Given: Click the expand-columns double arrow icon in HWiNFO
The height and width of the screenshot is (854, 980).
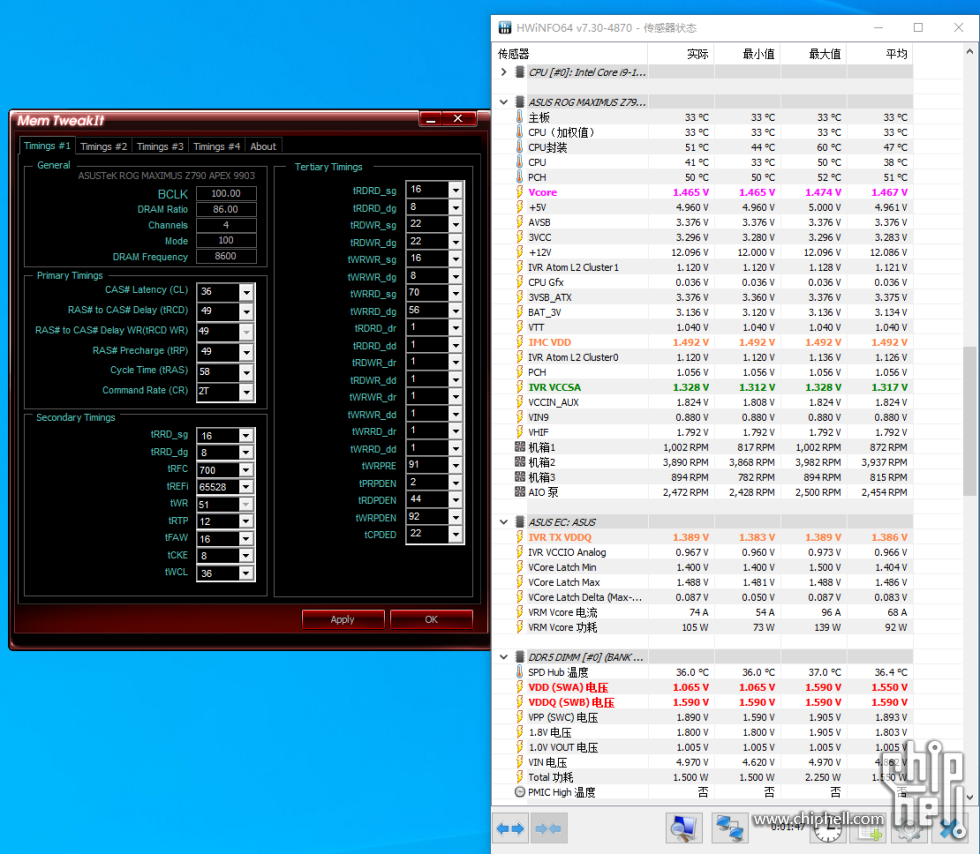Looking at the screenshot, I should 510,828.
